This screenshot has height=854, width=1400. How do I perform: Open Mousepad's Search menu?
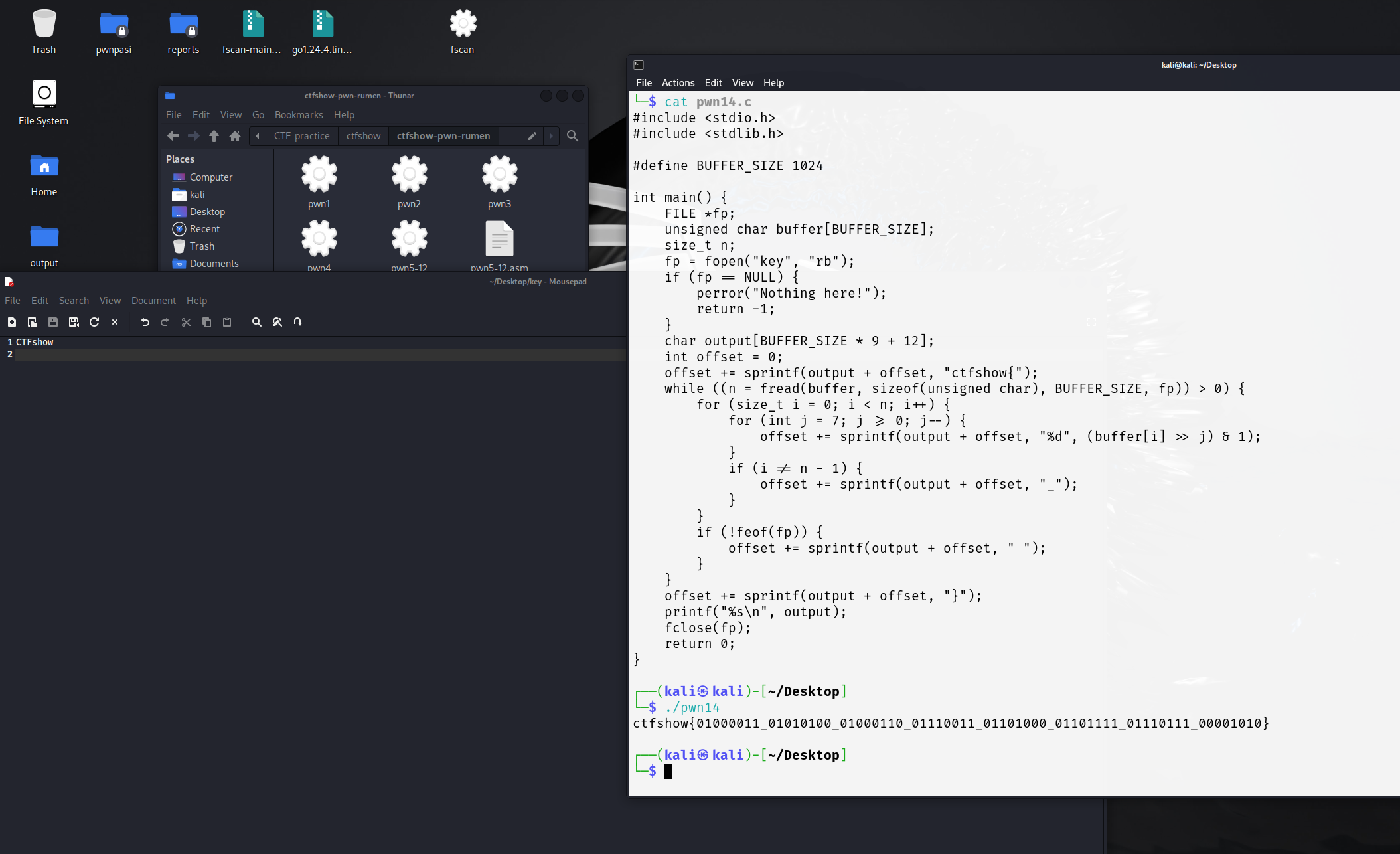[74, 301]
